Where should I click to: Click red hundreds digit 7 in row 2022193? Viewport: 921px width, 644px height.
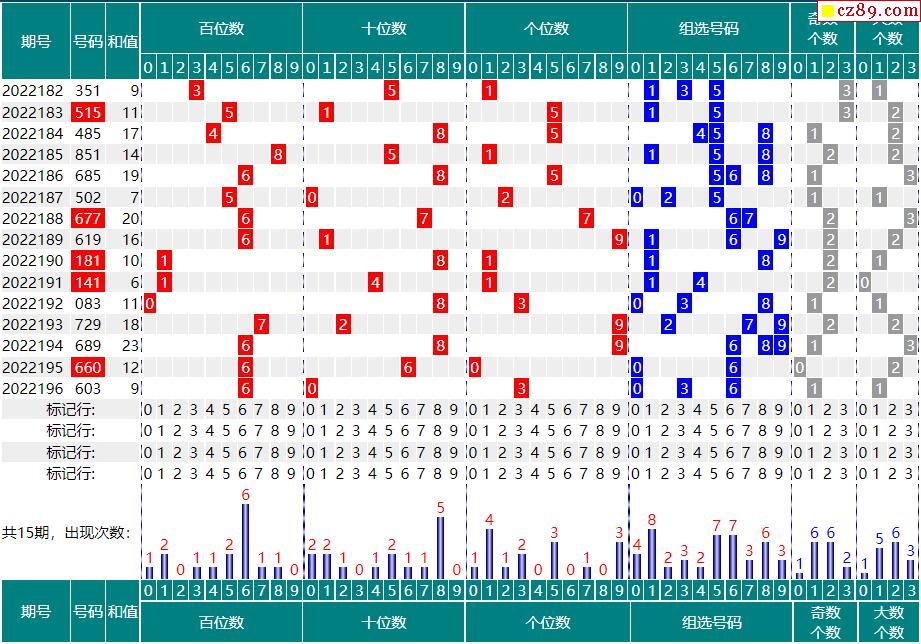[x=261, y=325]
